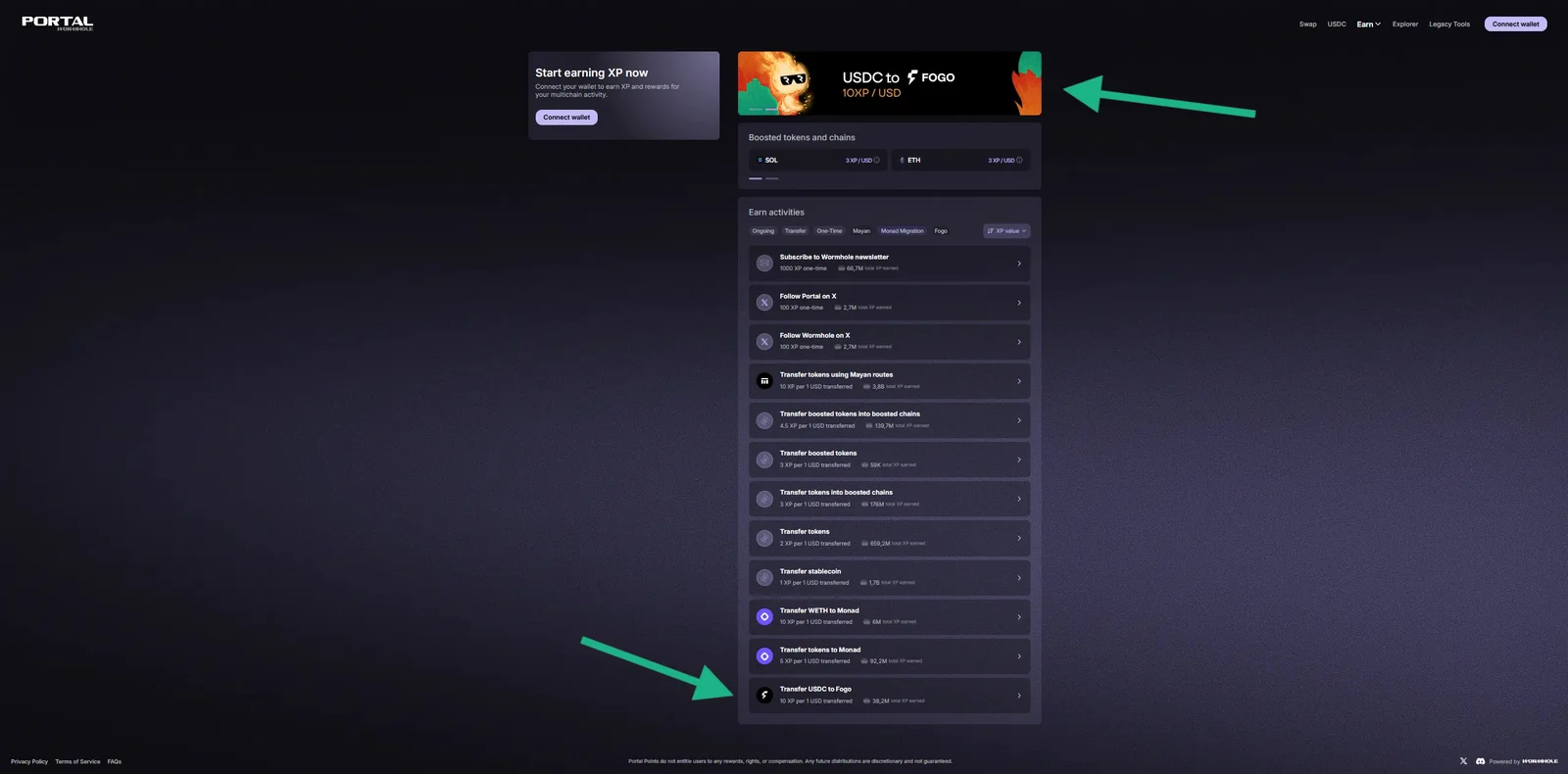Select the SOL boosted token card
Viewport: 1568px width, 774px height.
click(817, 161)
